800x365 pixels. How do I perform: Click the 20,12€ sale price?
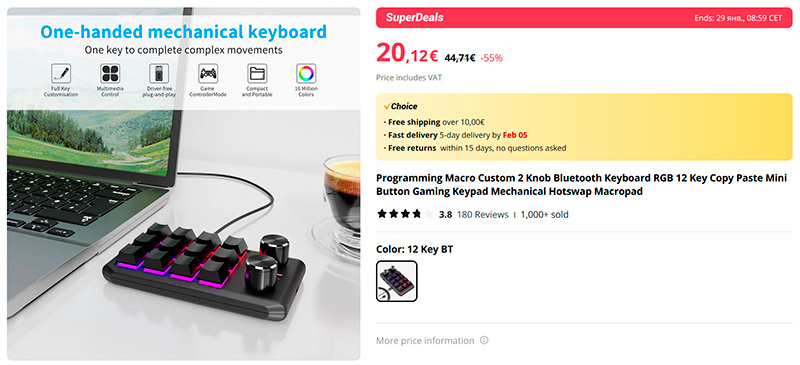pyautogui.click(x=407, y=53)
